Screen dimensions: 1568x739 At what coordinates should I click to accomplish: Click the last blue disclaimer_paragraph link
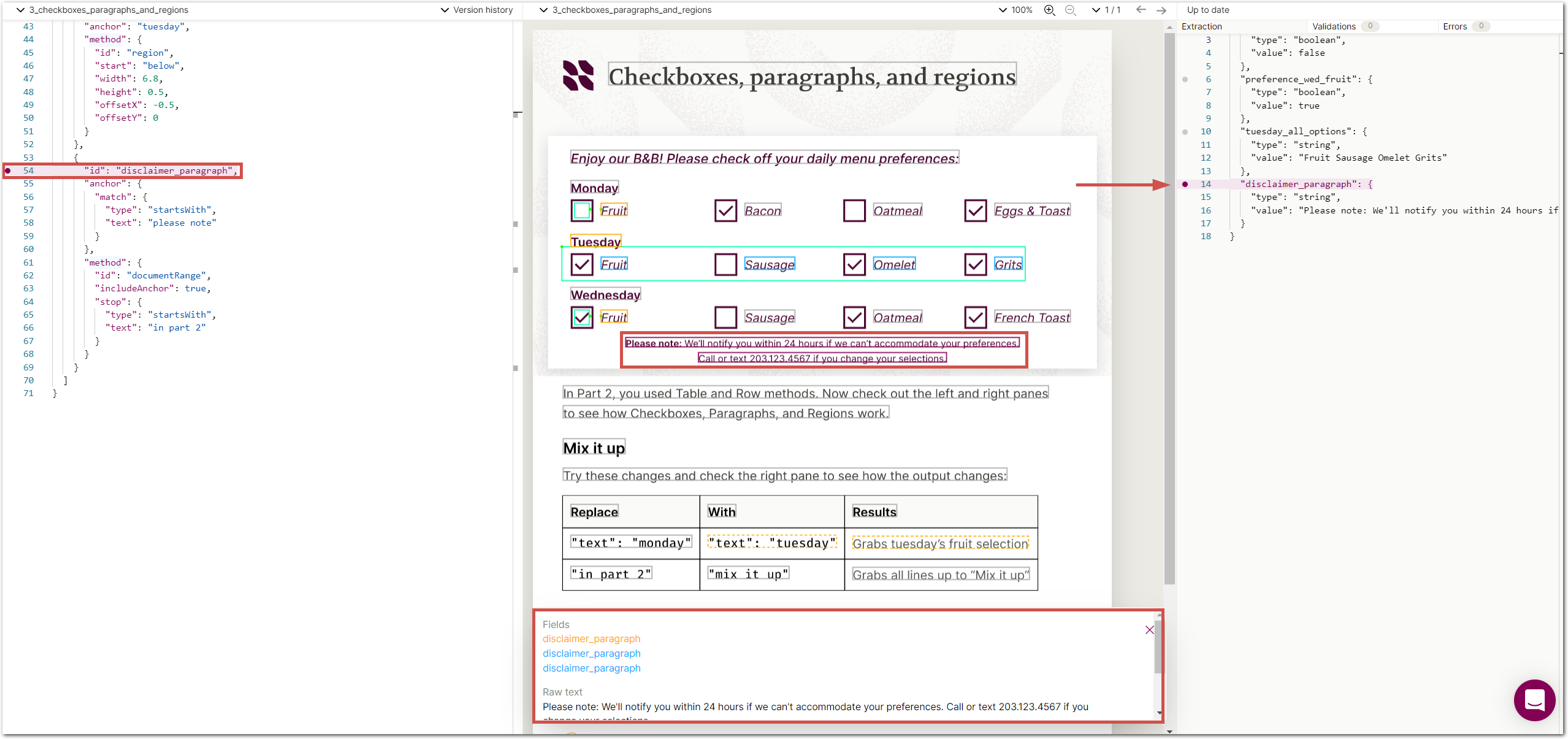pos(591,668)
